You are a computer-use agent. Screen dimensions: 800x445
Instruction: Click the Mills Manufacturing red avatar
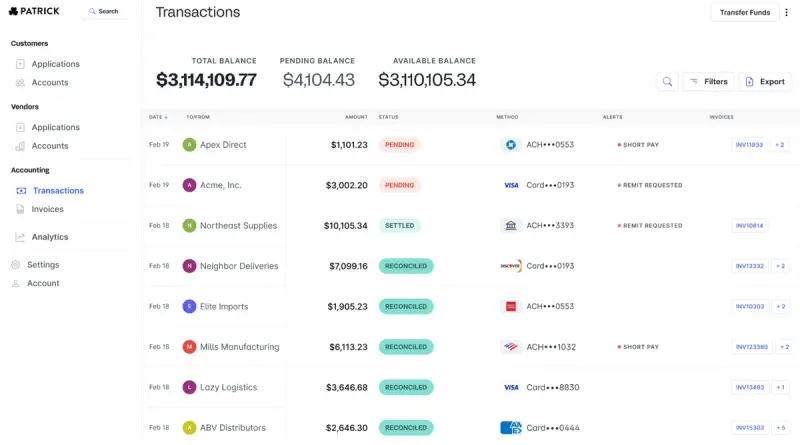pyautogui.click(x=189, y=347)
